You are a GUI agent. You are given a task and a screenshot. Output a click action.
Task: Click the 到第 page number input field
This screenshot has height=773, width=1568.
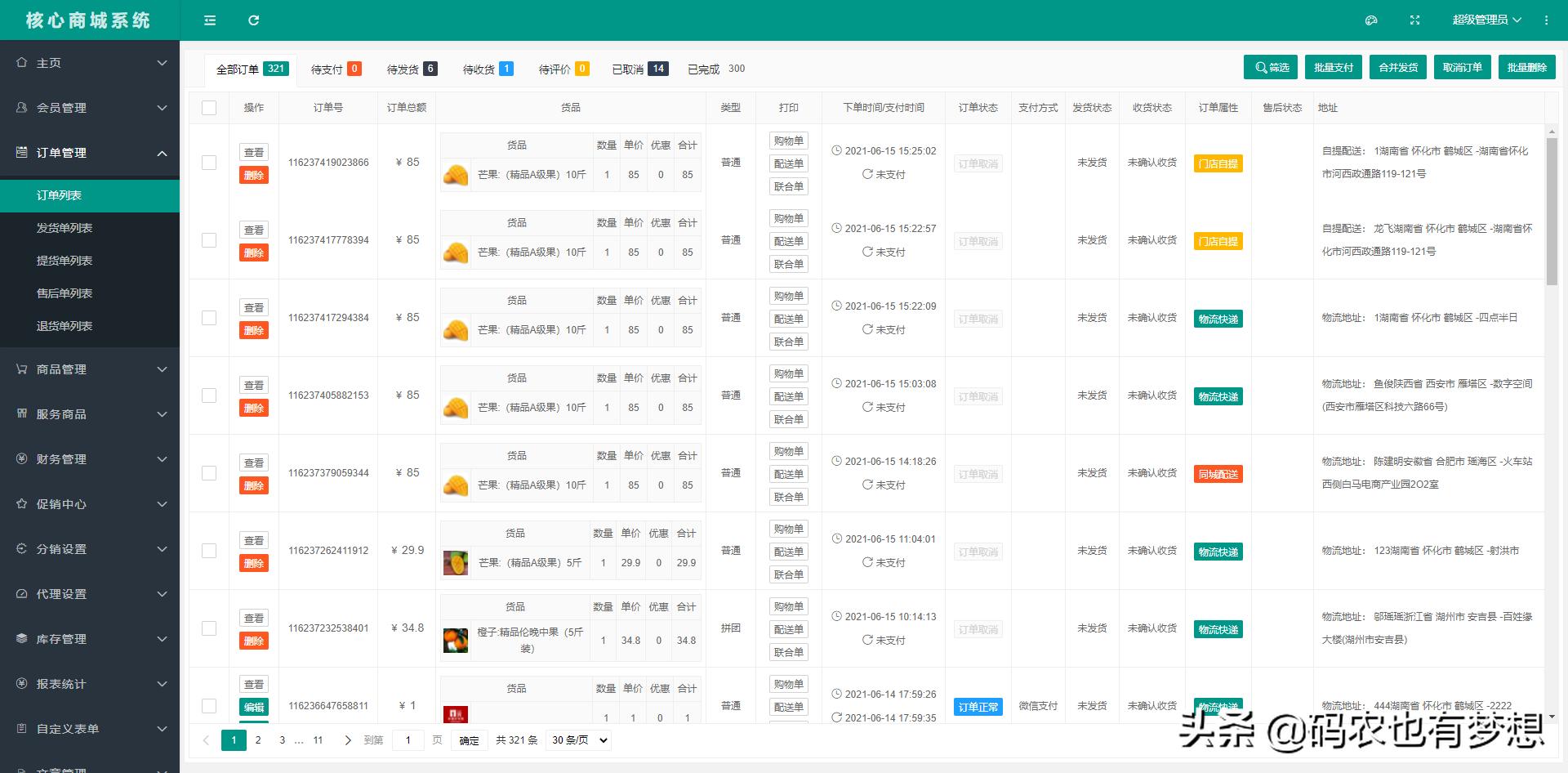(408, 739)
